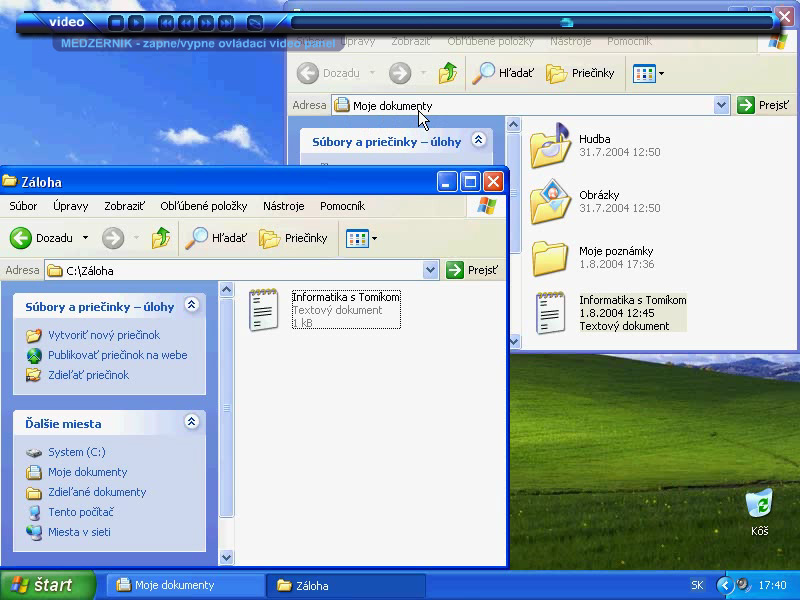Switch to Moje dokumenty taskbar button
The height and width of the screenshot is (600, 800).
[x=186, y=585]
